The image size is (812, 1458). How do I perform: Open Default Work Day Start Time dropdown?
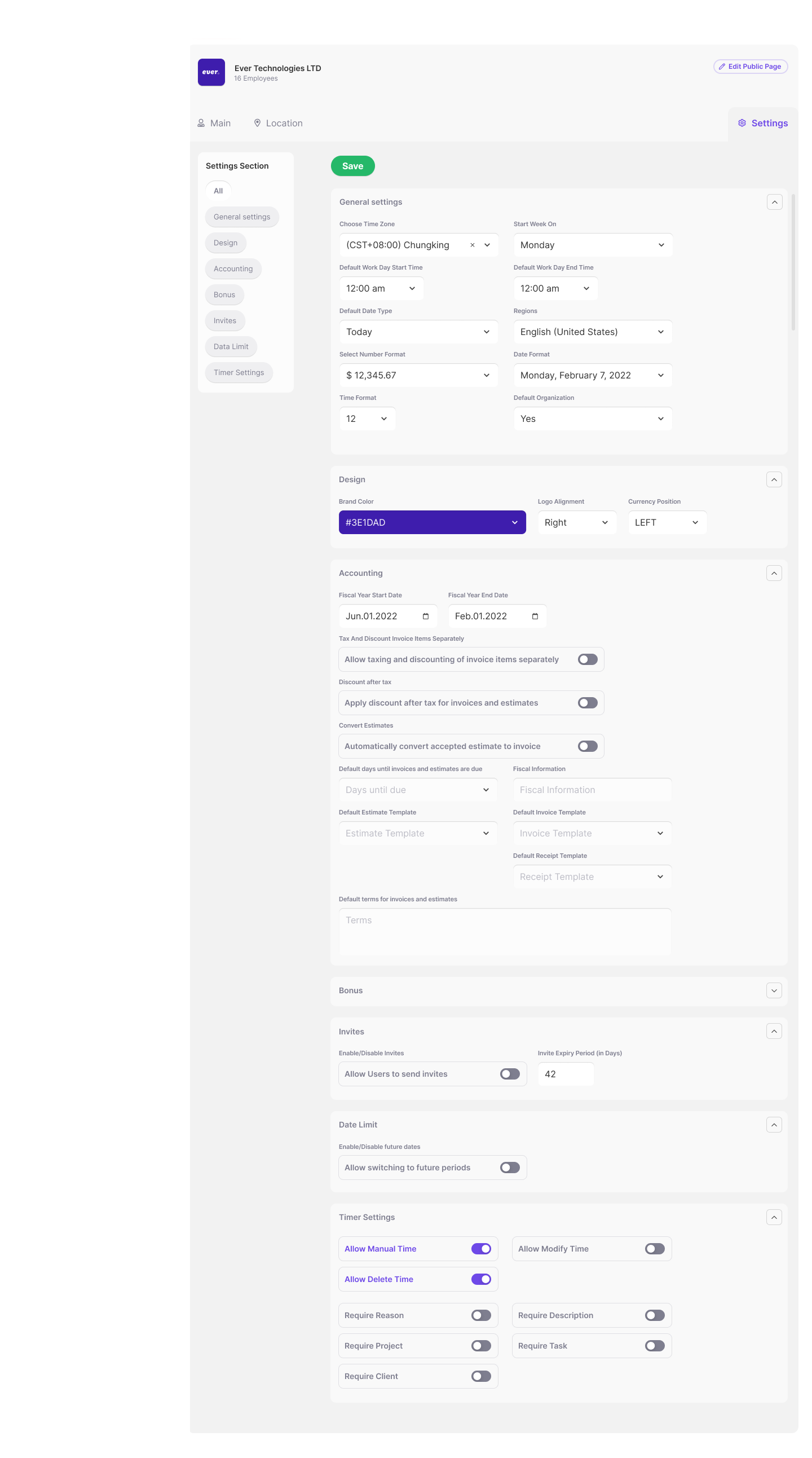[381, 289]
